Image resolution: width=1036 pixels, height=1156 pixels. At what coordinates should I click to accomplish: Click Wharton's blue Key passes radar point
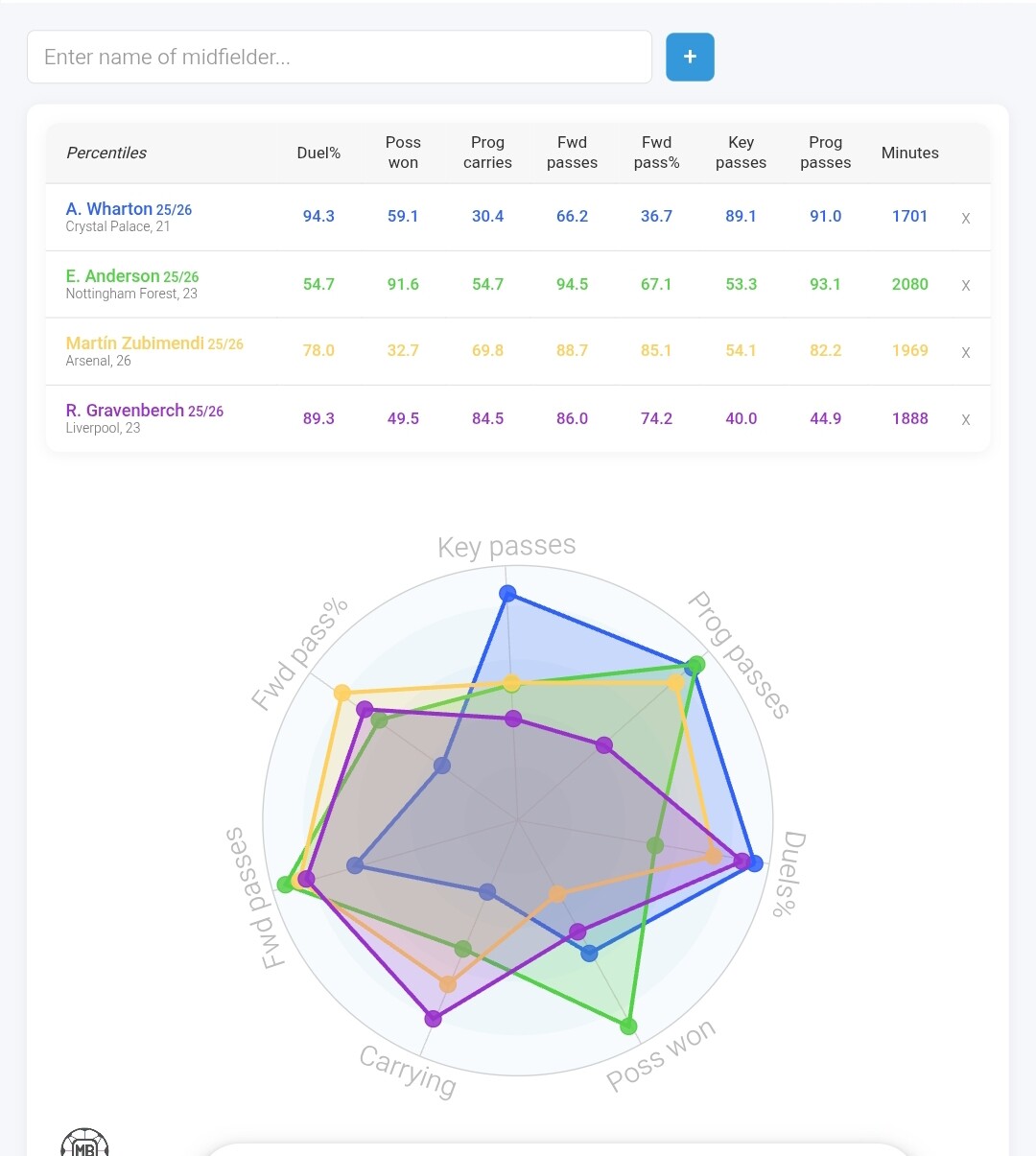[508, 594]
